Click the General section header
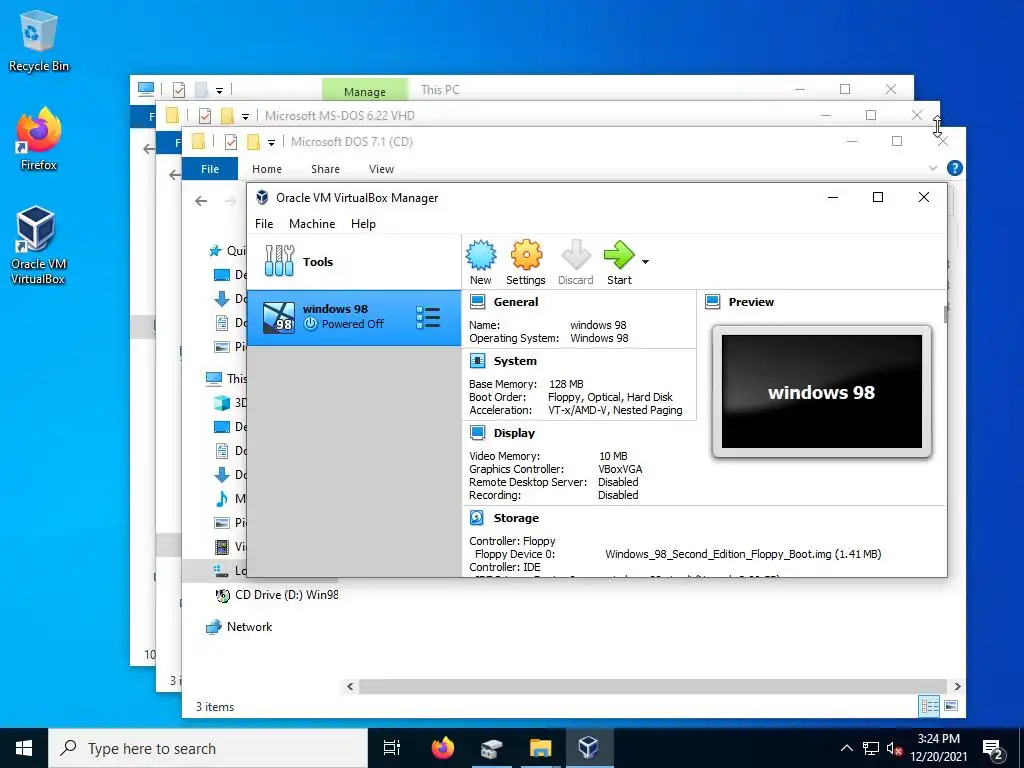The image size is (1024, 768). [516, 302]
